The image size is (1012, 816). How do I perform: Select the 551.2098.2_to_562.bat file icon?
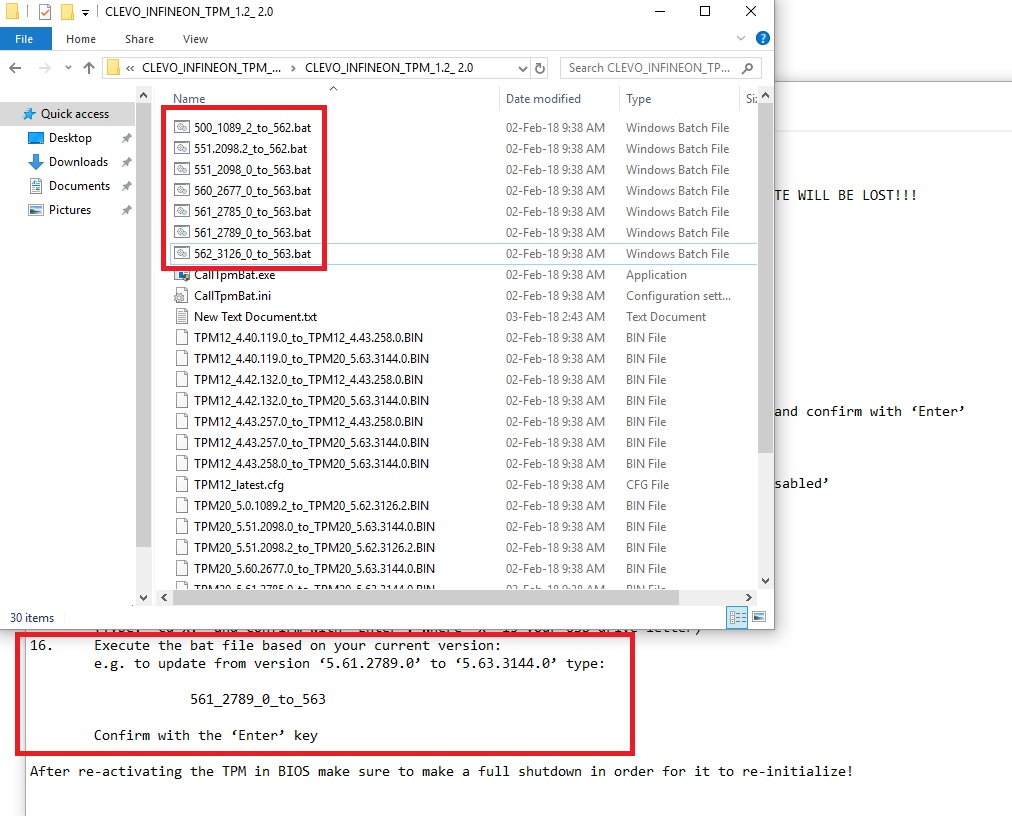point(182,148)
